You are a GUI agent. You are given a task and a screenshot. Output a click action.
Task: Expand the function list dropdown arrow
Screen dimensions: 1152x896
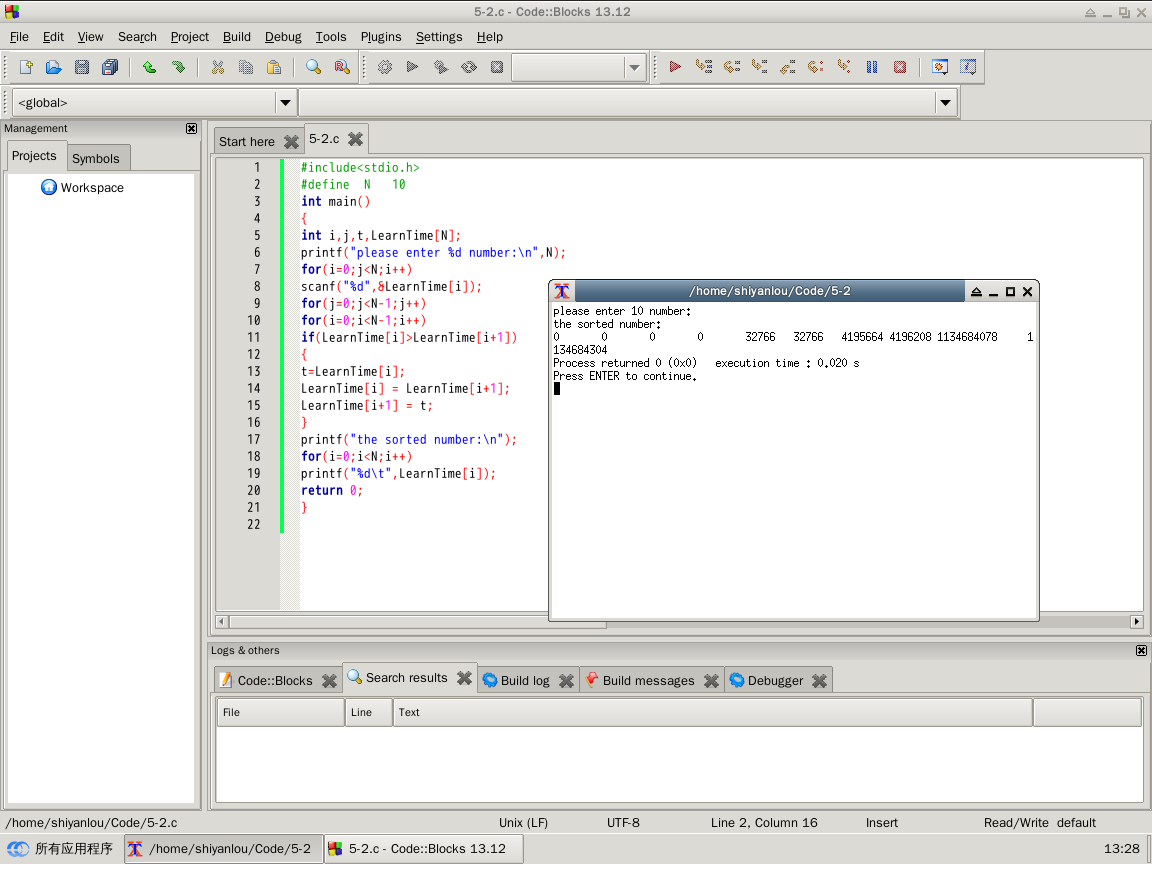click(x=946, y=103)
